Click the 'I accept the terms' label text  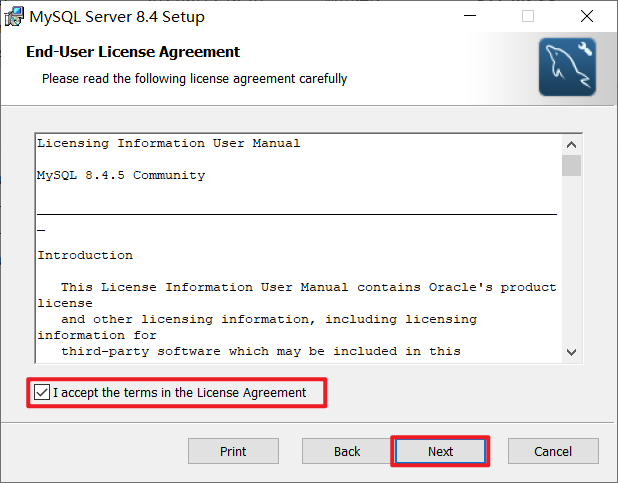tap(180, 393)
